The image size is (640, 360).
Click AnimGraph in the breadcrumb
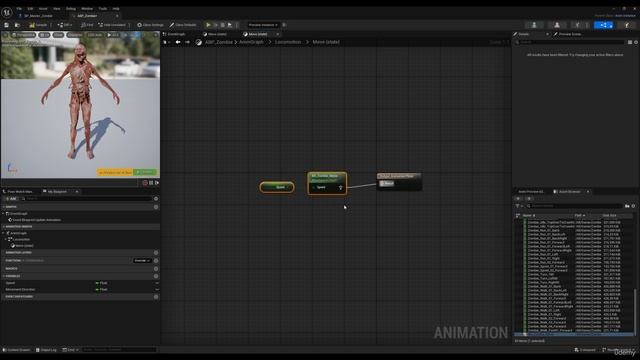click(x=251, y=42)
